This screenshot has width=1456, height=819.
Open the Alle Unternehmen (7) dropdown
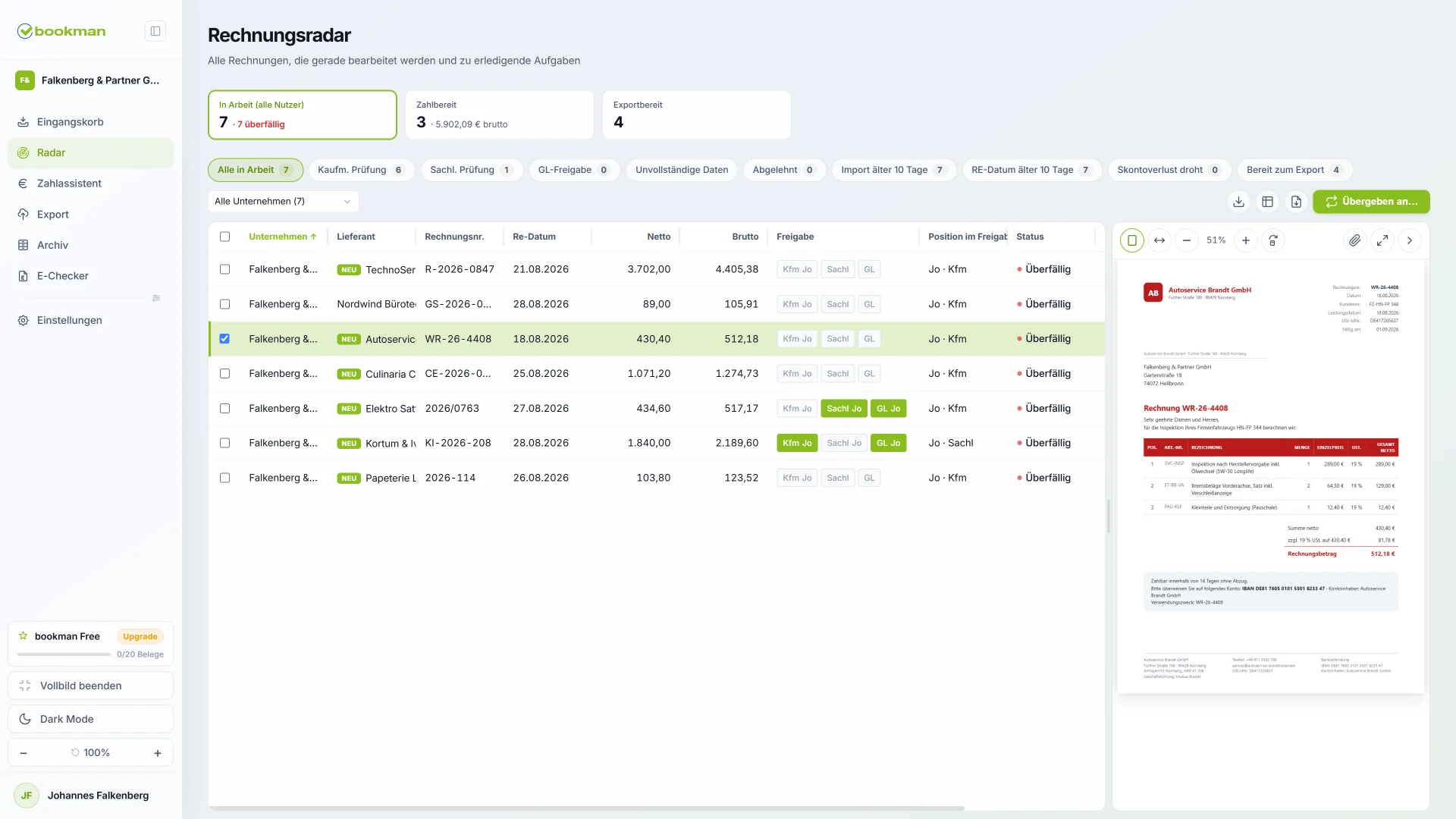pyautogui.click(x=283, y=202)
